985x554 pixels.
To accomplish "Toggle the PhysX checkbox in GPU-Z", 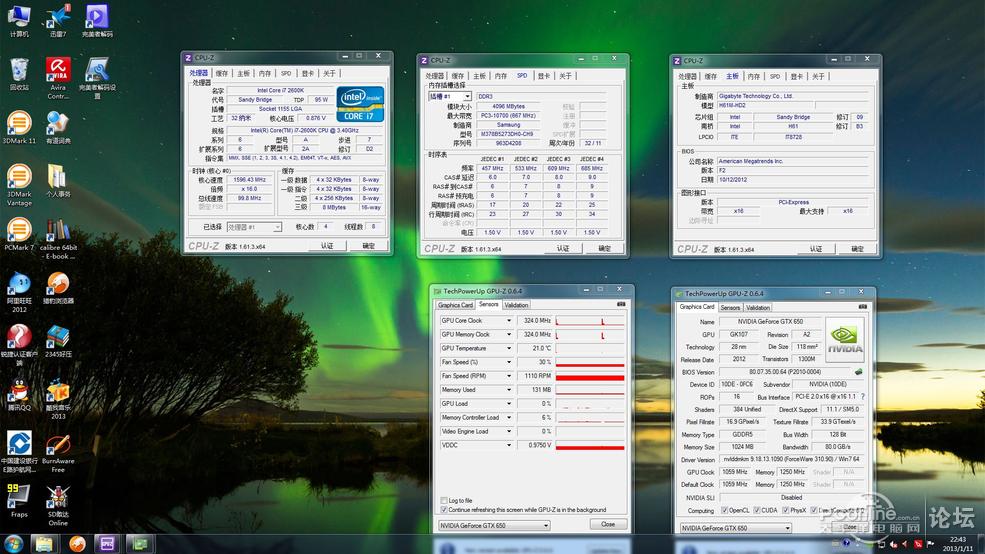I will [786, 510].
